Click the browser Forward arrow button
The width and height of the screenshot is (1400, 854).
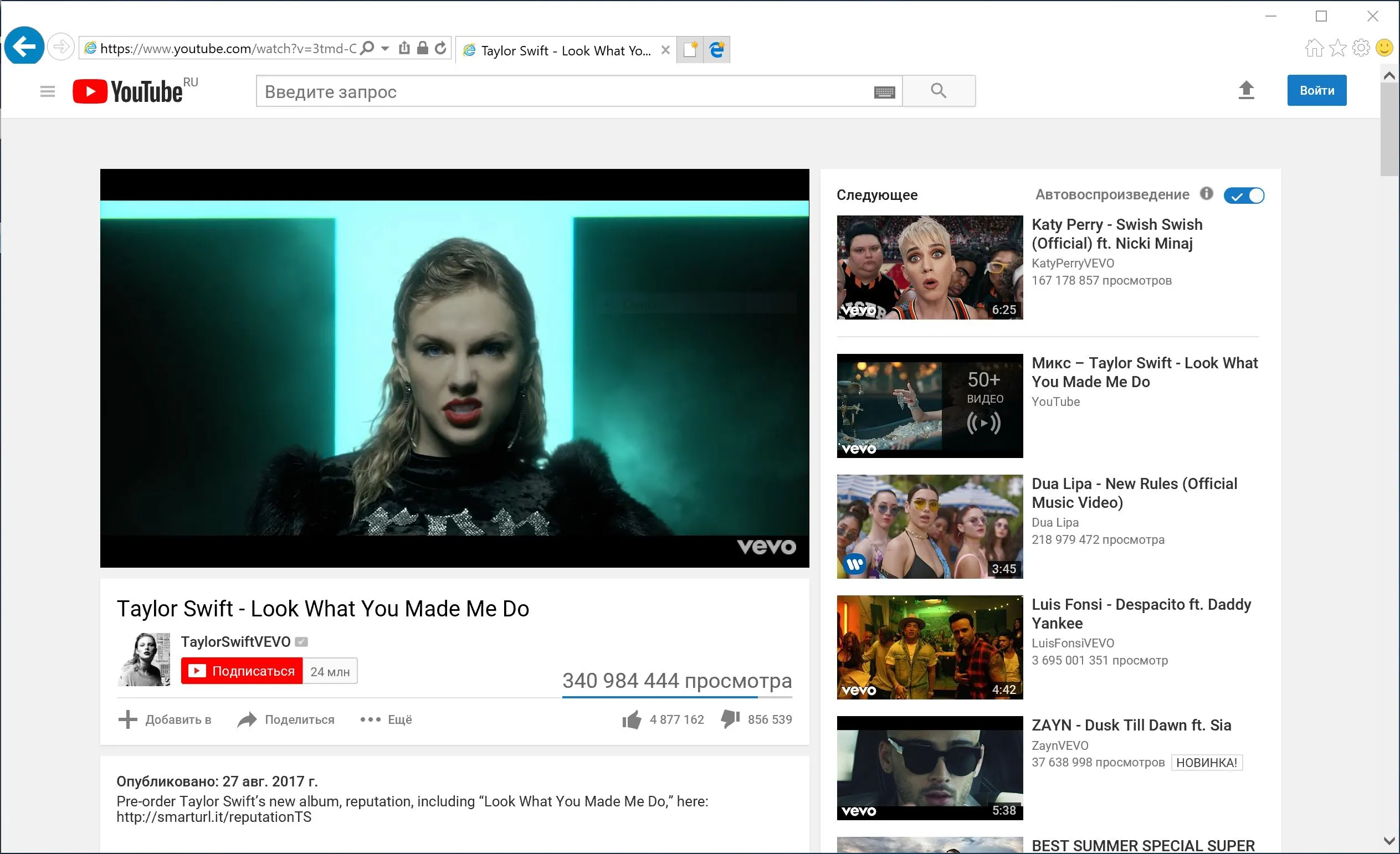tap(60, 47)
